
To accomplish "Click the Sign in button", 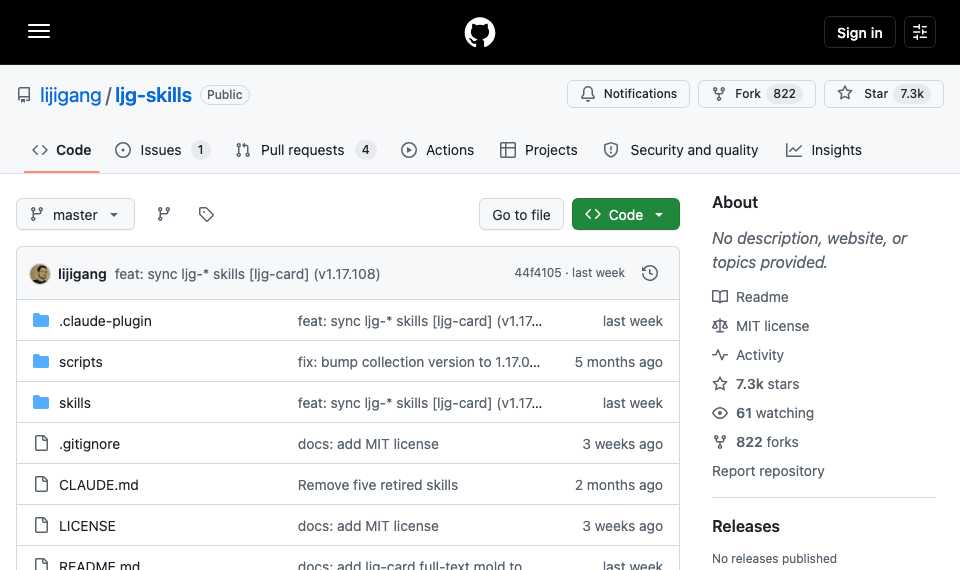I will click(x=859, y=32).
